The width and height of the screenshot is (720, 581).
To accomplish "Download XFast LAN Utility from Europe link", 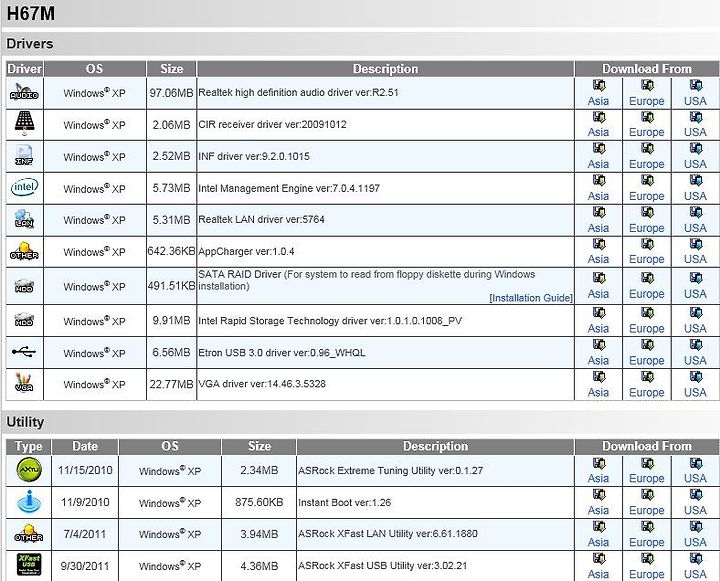I will point(647,543).
